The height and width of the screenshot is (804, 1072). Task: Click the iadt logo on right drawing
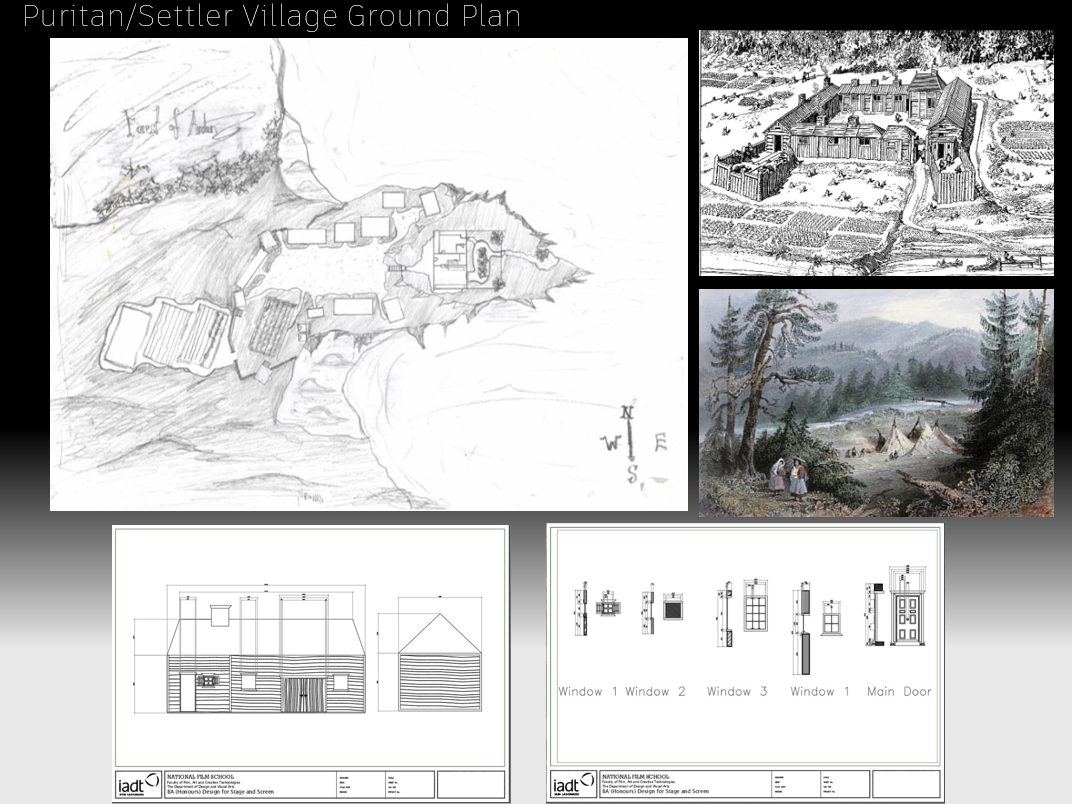coord(573,784)
